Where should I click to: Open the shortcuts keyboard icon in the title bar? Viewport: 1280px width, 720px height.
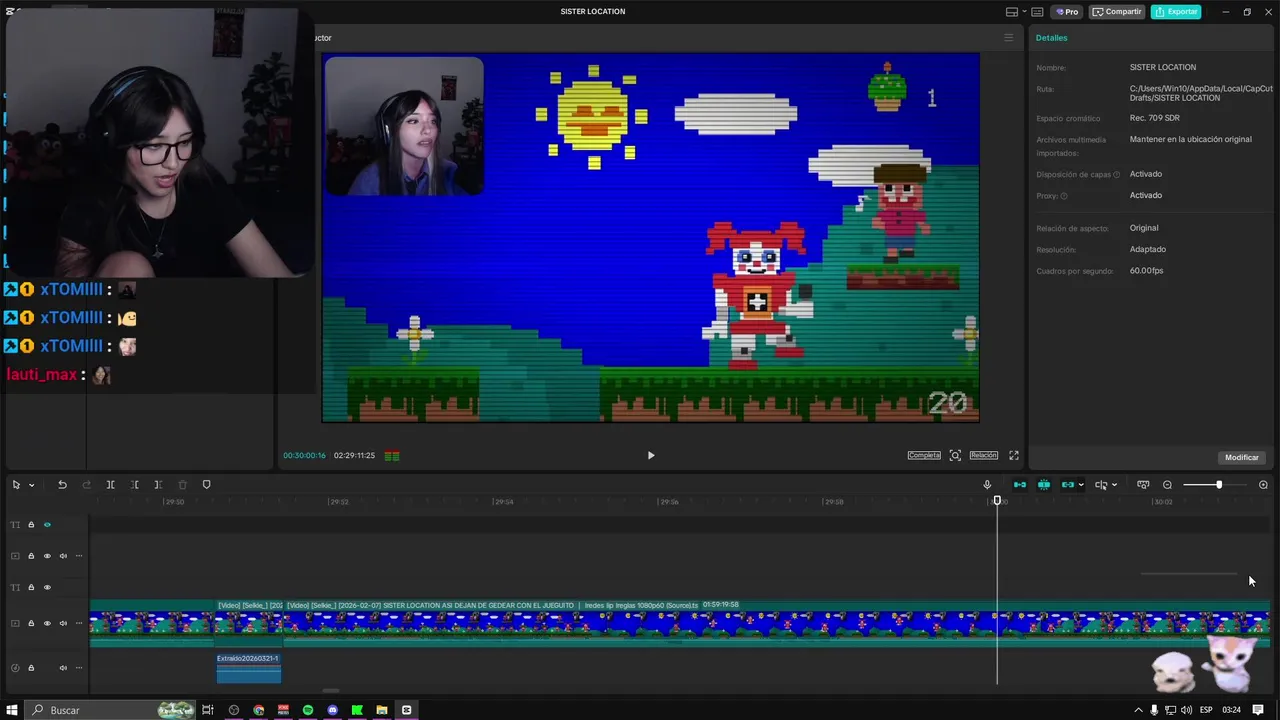click(x=1037, y=12)
